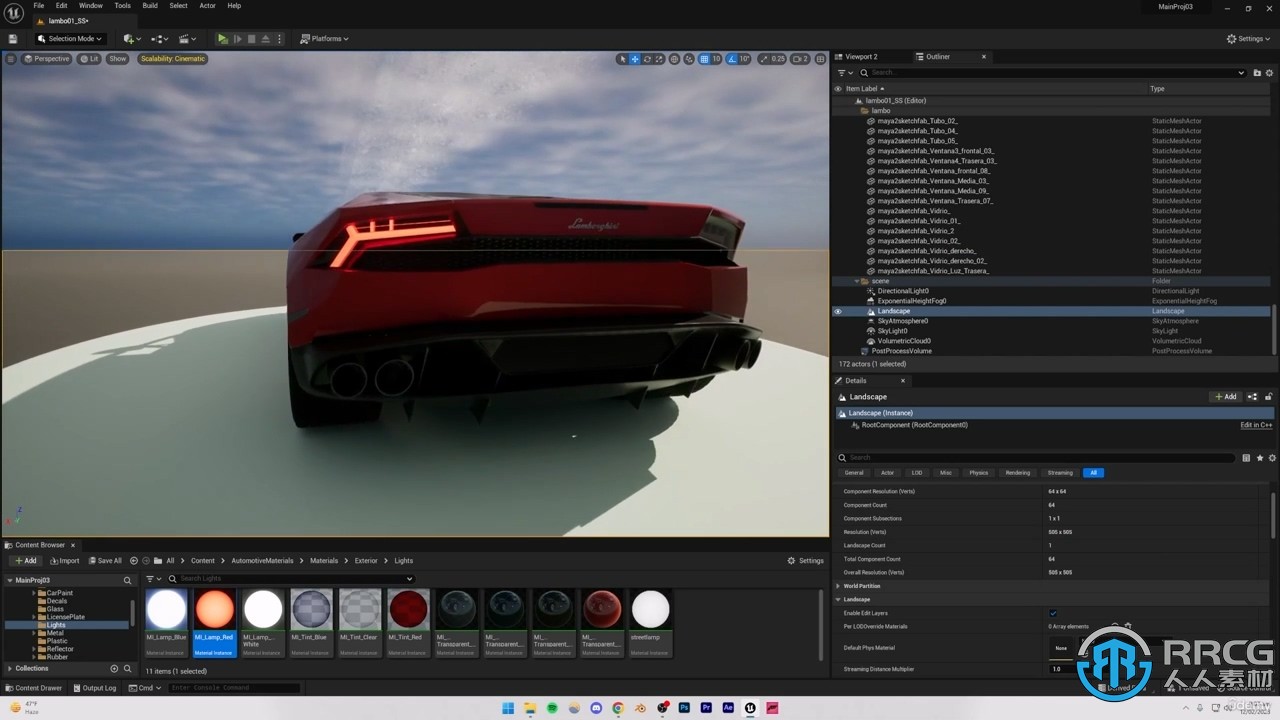Open camera speed setting showing 2
The image size is (1280, 720).
point(800,59)
